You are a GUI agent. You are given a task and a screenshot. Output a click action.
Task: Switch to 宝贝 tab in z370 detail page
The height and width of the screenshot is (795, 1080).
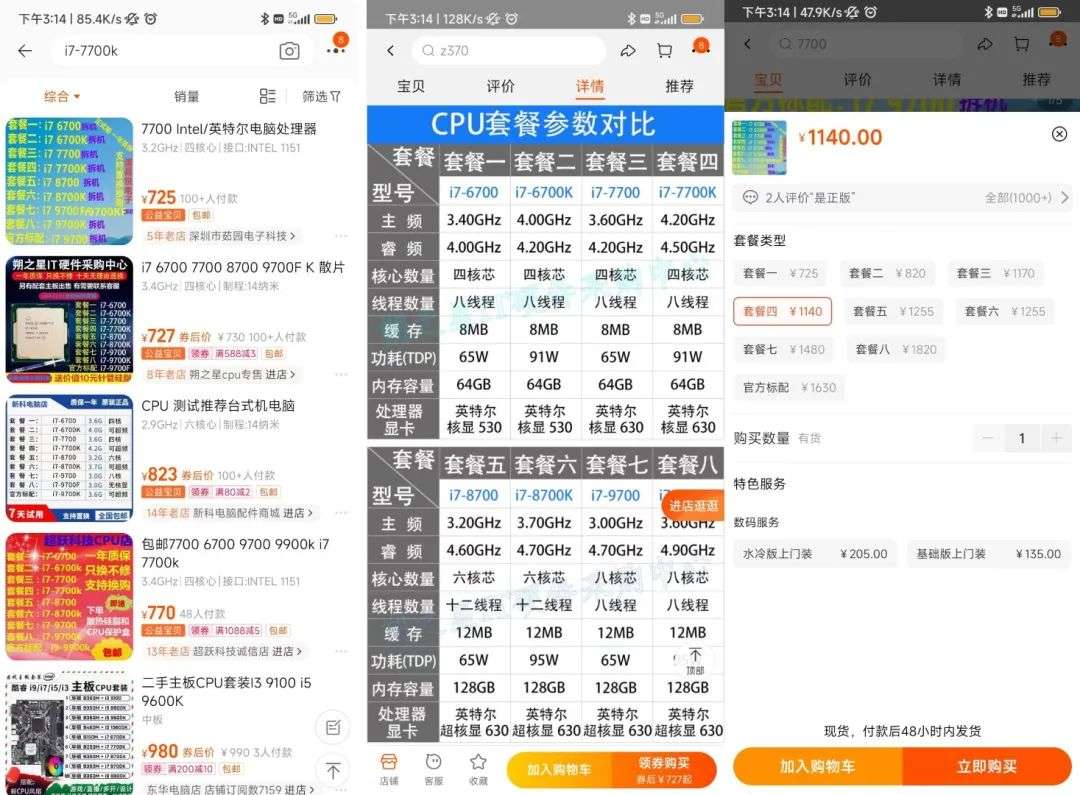pos(411,86)
